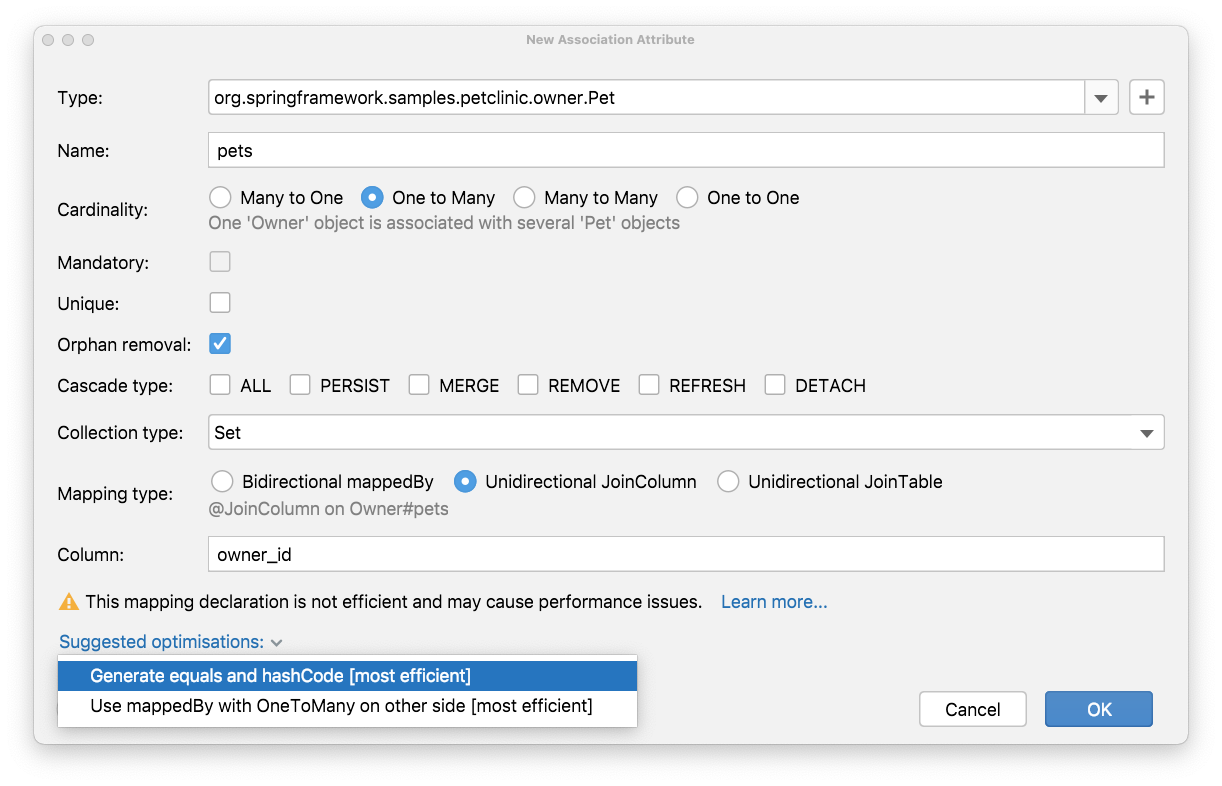
Task: Disable Orphan removal
Action: pos(220,343)
